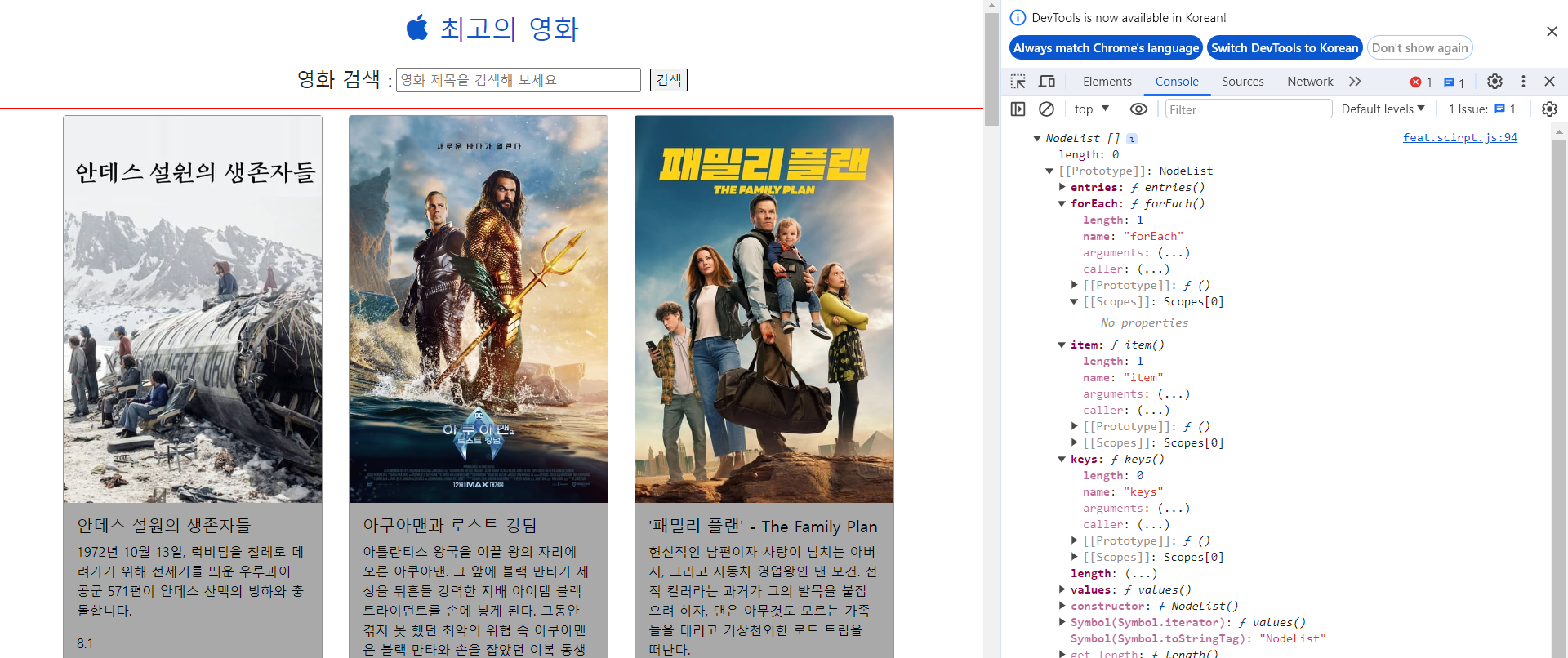
Task: Expand the constructor NodeList node
Action: point(1062,606)
